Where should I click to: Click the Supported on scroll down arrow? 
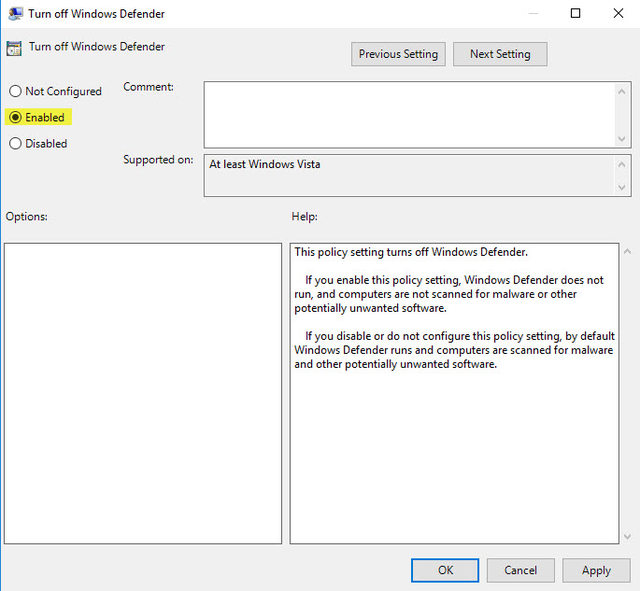point(622,187)
